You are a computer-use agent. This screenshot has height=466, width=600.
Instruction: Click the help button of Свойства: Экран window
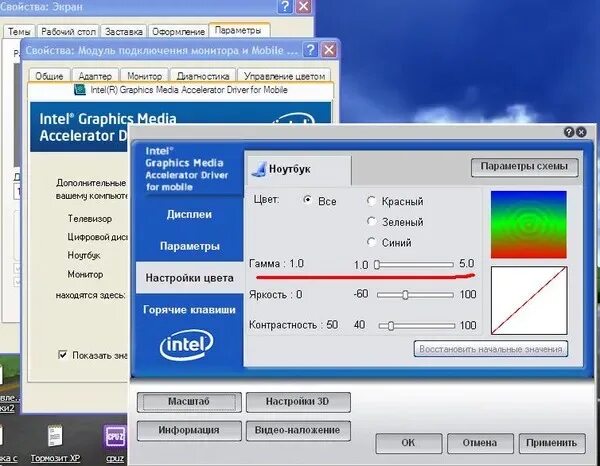point(285,7)
